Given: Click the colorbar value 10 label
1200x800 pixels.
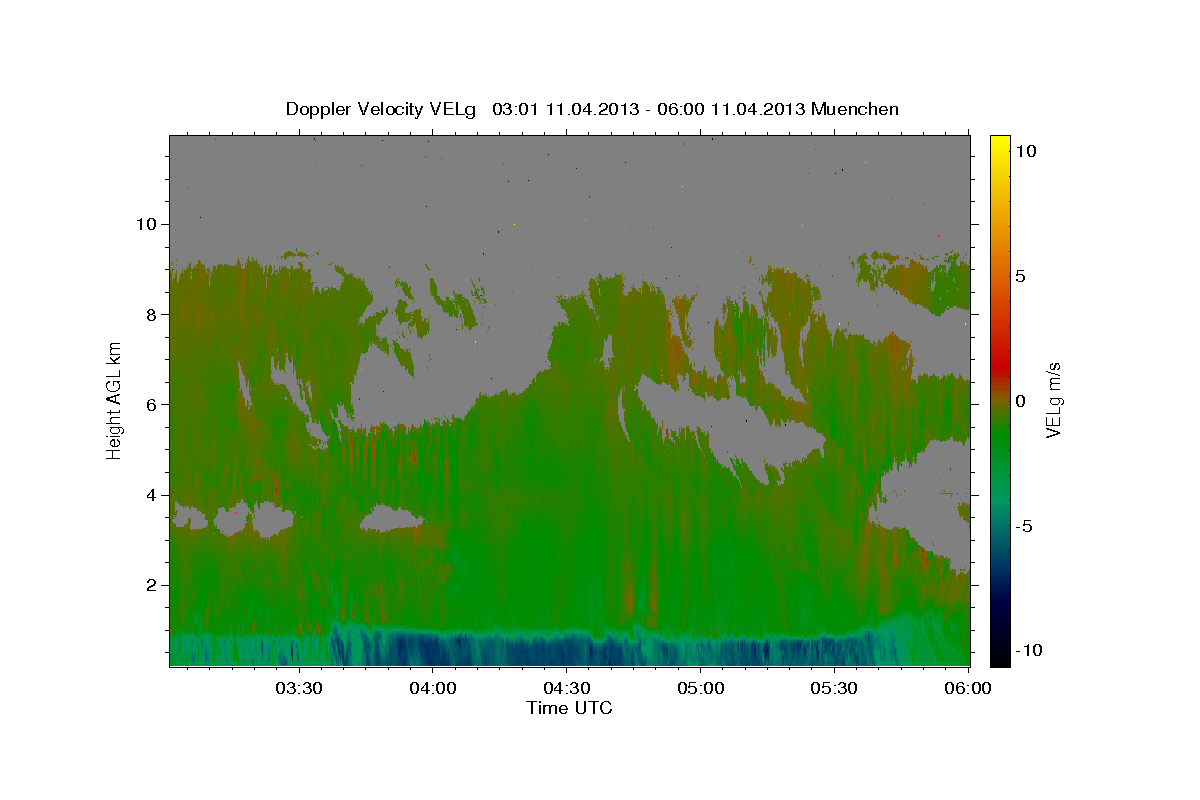Looking at the screenshot, I should click(1025, 150).
